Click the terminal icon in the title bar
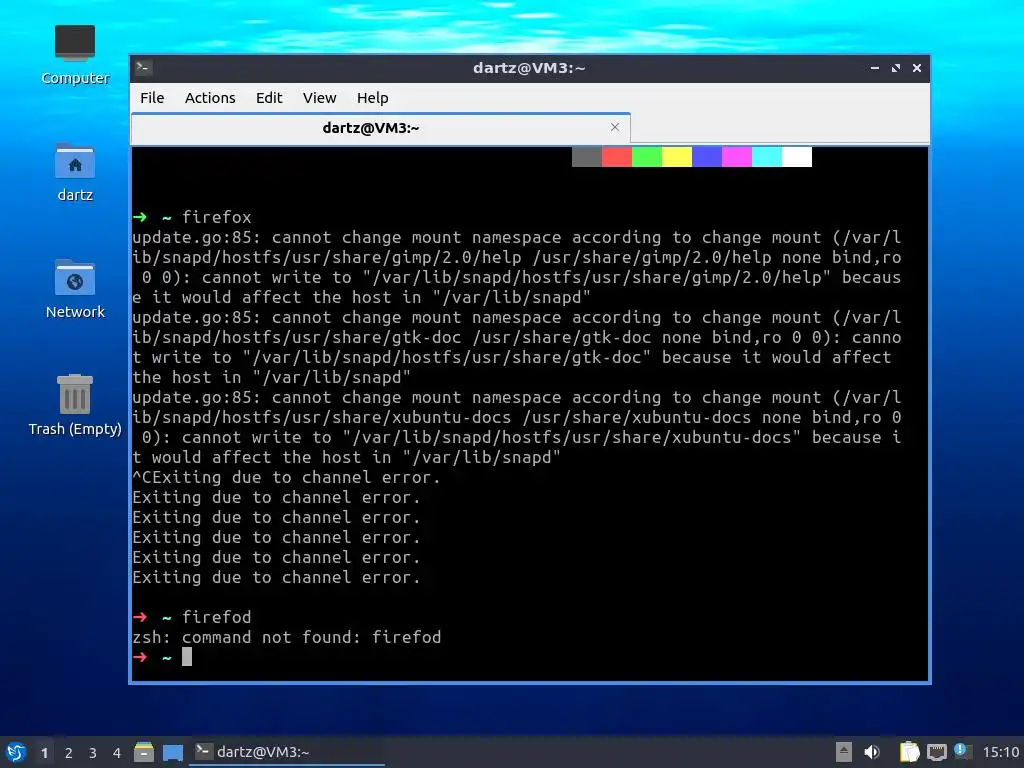This screenshot has width=1024, height=768. (x=144, y=67)
